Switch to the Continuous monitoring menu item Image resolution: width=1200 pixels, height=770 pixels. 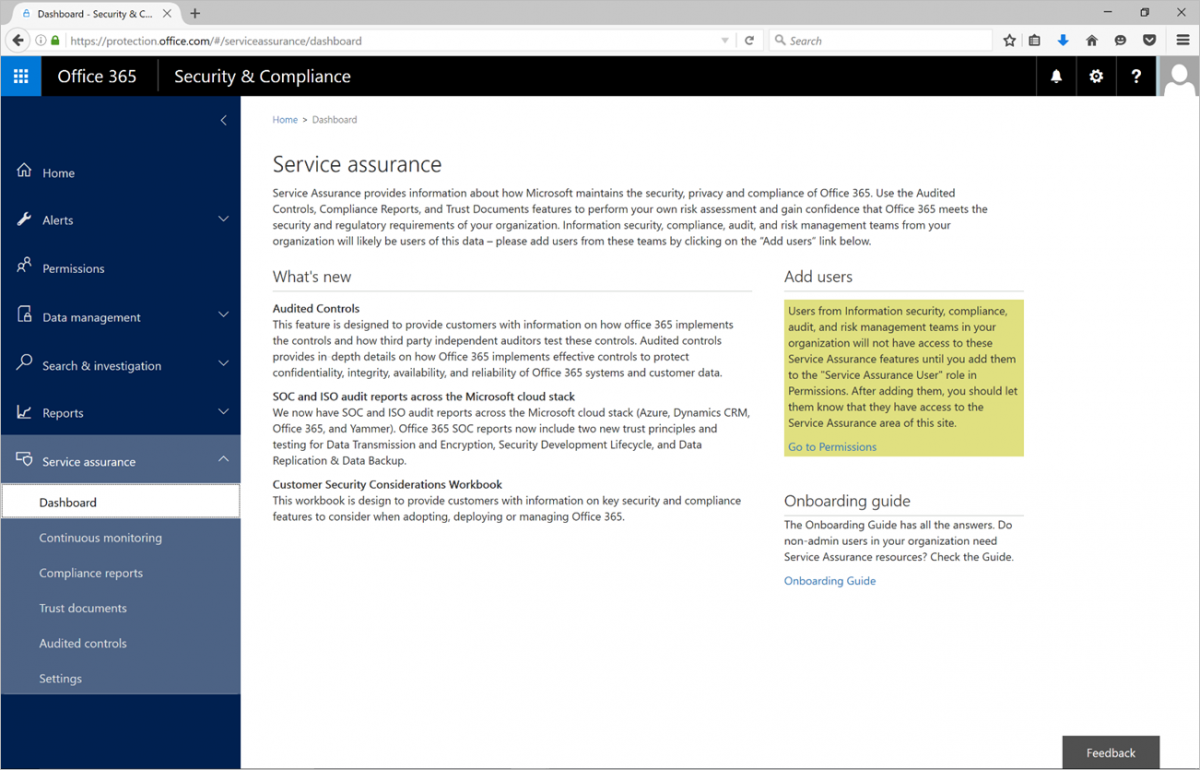[x=100, y=537]
